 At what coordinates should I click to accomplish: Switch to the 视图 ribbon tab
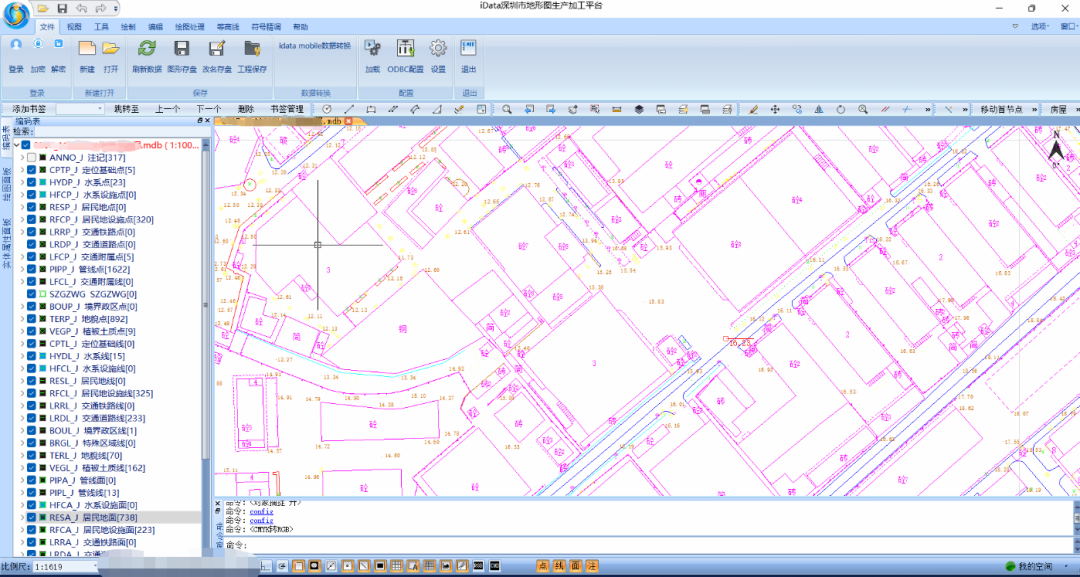74,27
